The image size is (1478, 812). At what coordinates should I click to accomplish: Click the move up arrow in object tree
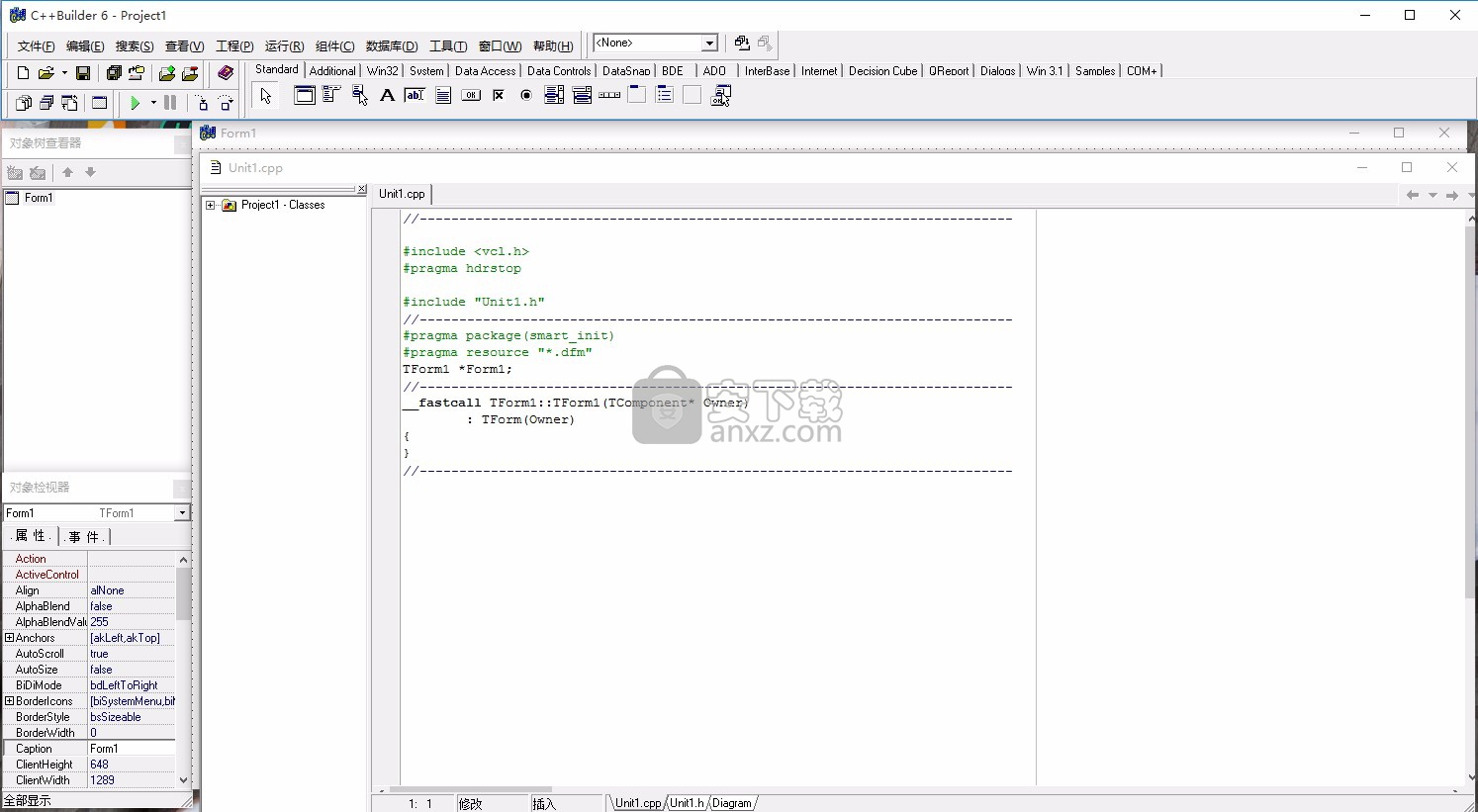point(67,172)
